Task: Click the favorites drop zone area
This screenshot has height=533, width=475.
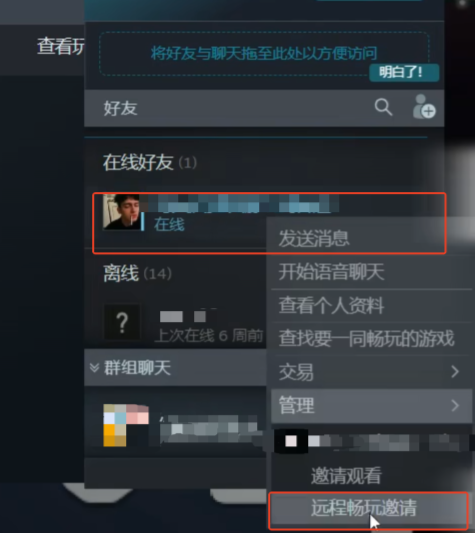Action: click(x=264, y=54)
